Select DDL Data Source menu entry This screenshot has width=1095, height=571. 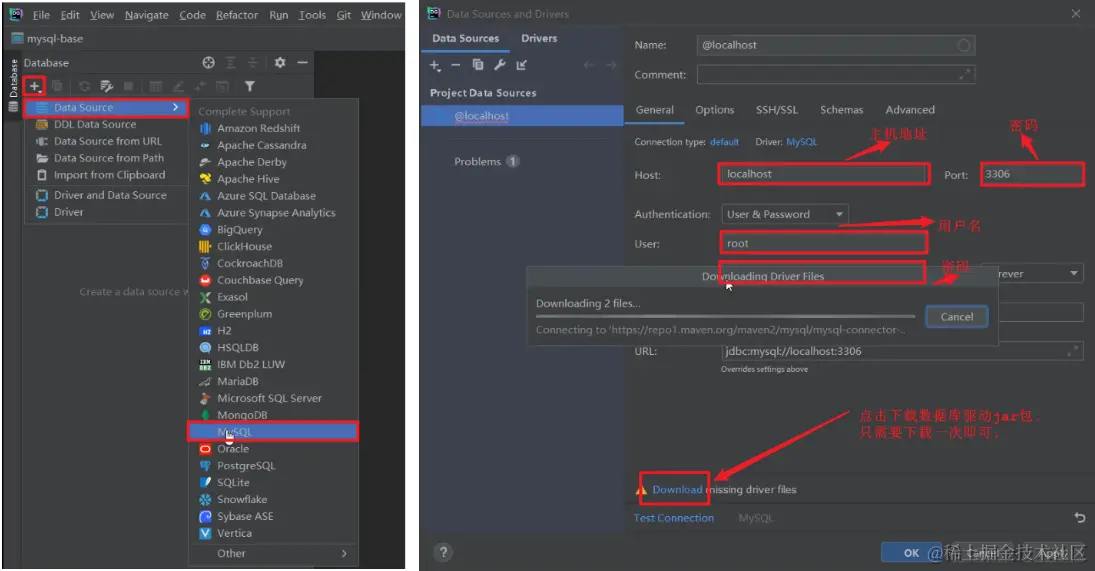(x=107, y=124)
